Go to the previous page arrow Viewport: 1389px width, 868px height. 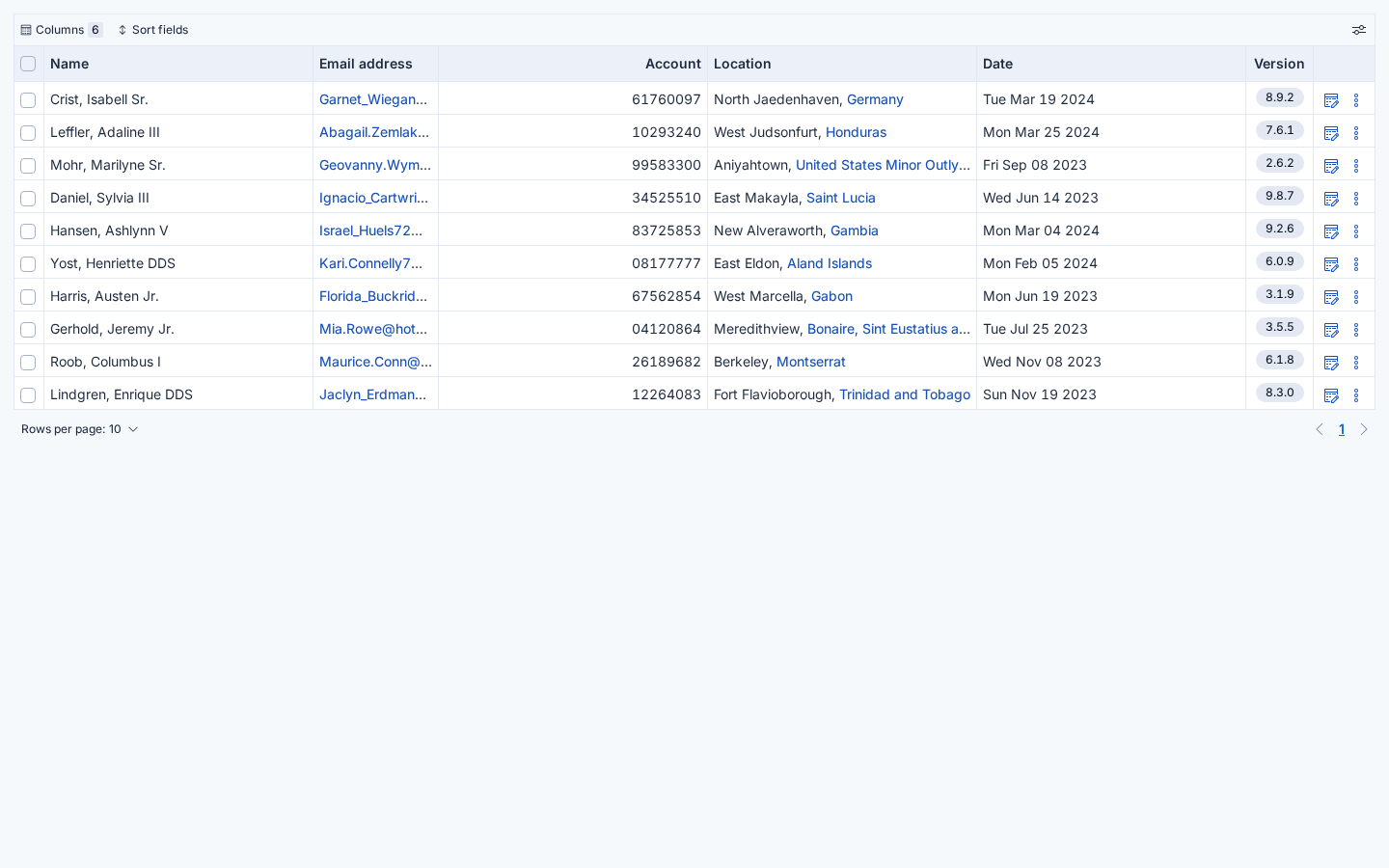pyautogui.click(x=1320, y=429)
